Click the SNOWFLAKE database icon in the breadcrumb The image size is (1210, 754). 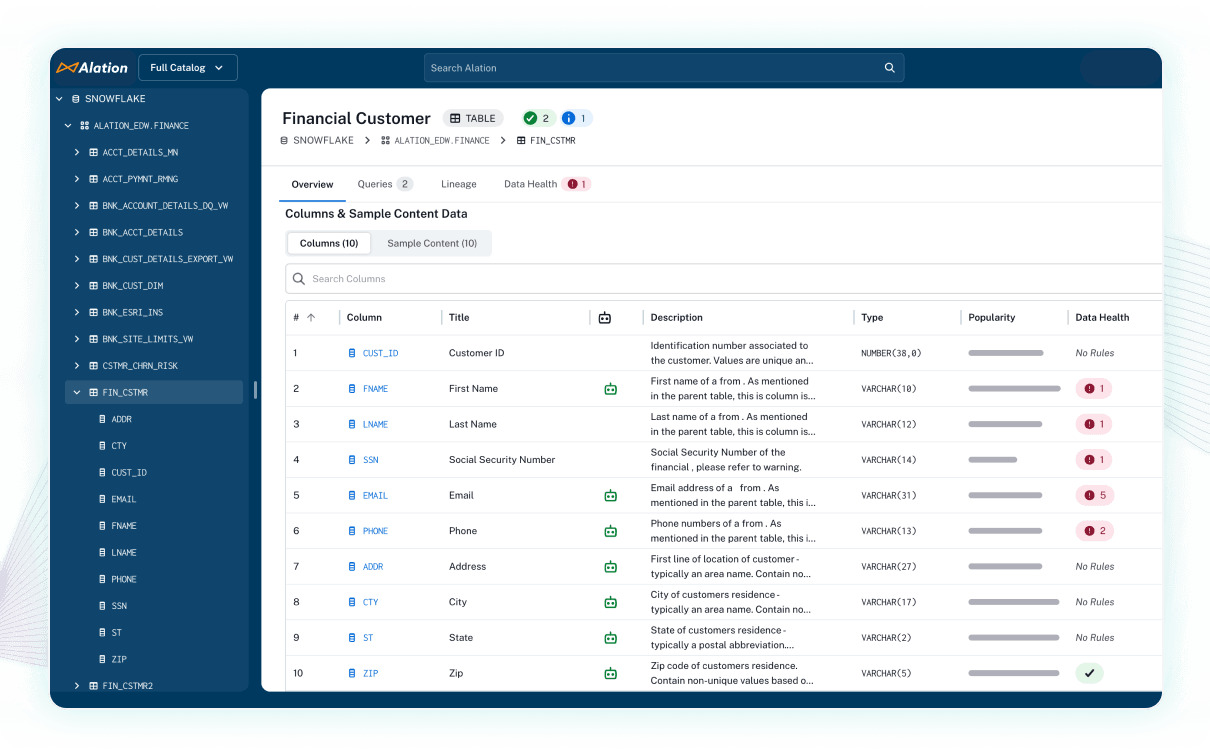tap(283, 140)
